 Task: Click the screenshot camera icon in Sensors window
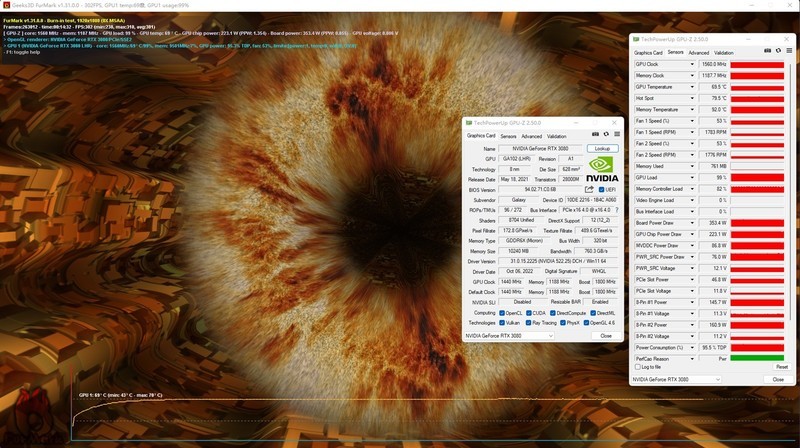[767, 51]
